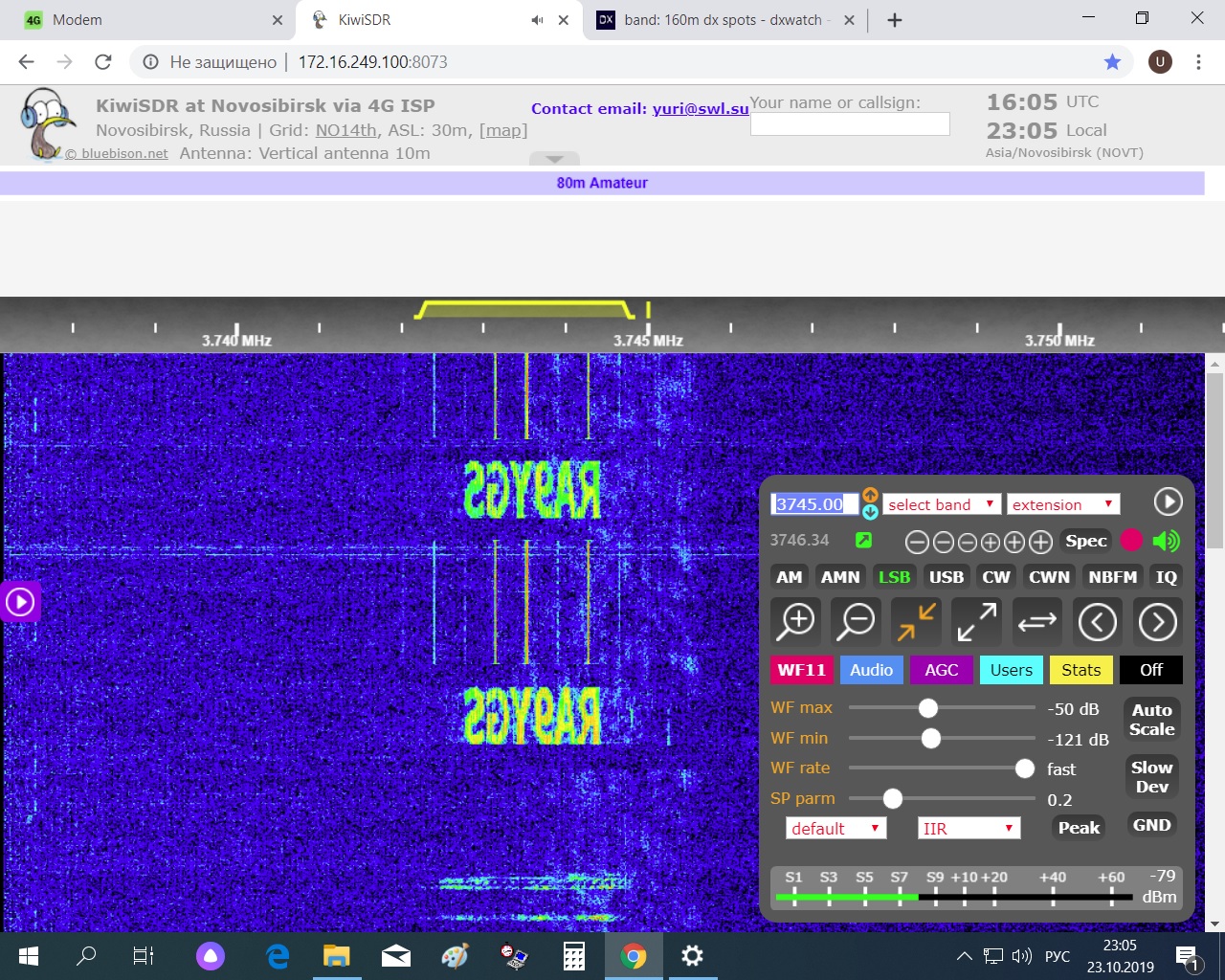Open the select band dropdown

[x=941, y=504]
